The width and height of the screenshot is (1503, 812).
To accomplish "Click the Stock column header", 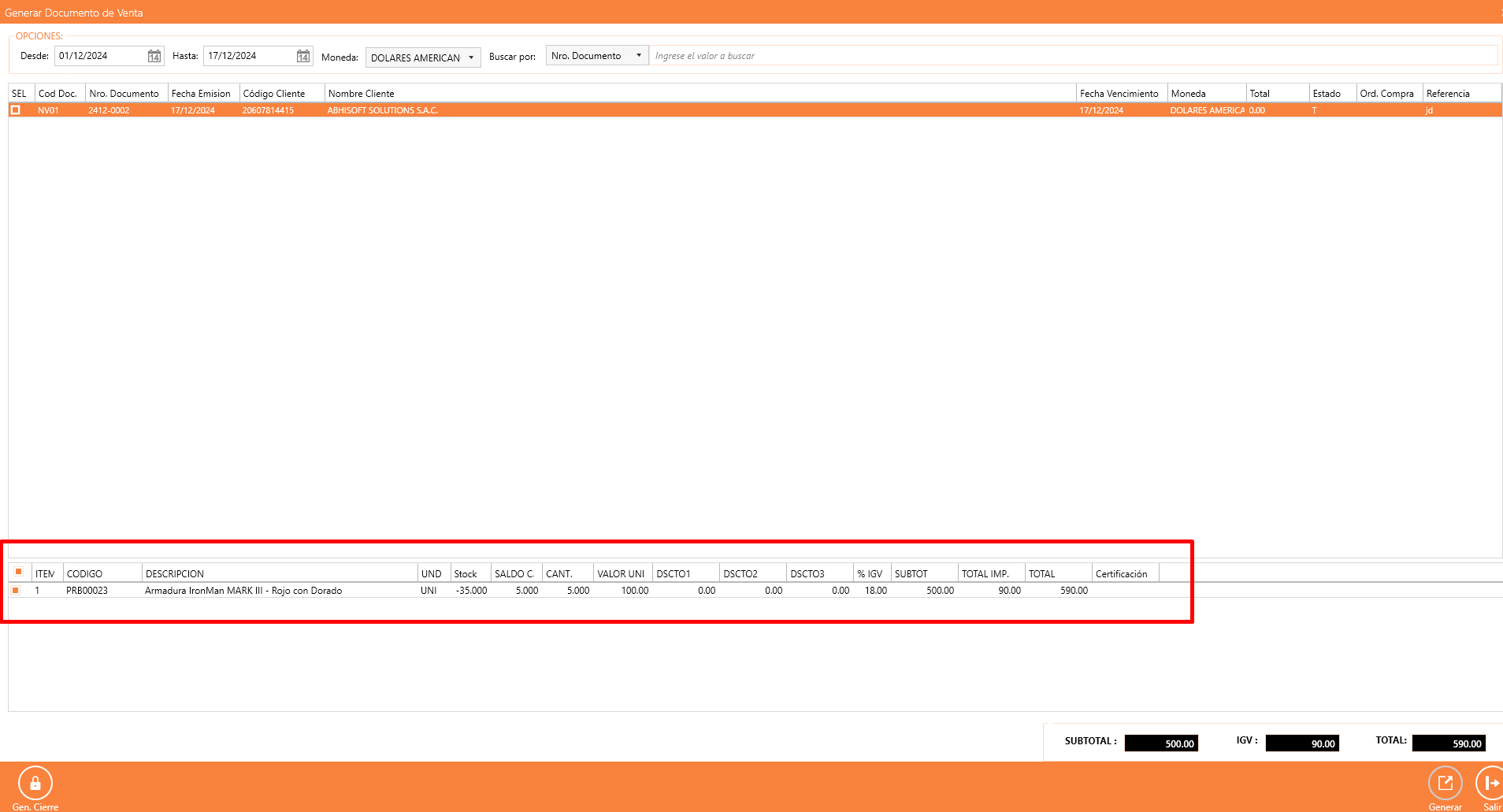I will [471, 573].
